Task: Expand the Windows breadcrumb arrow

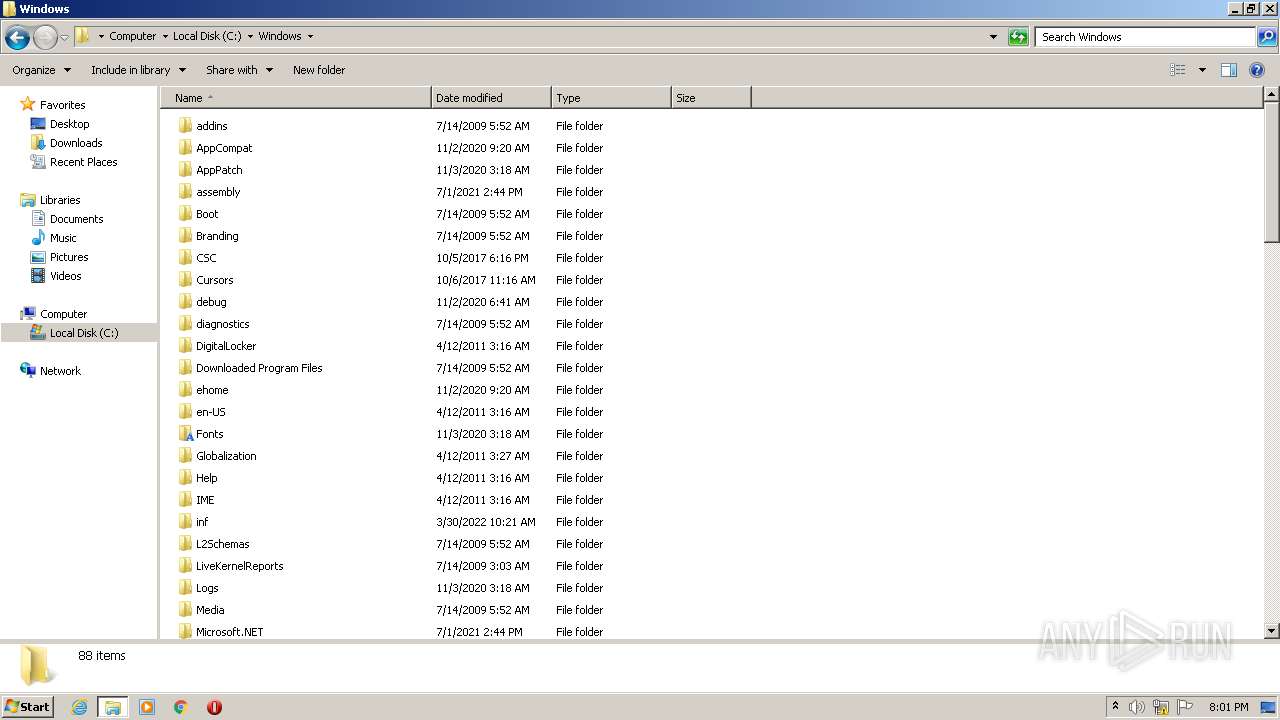Action: click(x=310, y=36)
